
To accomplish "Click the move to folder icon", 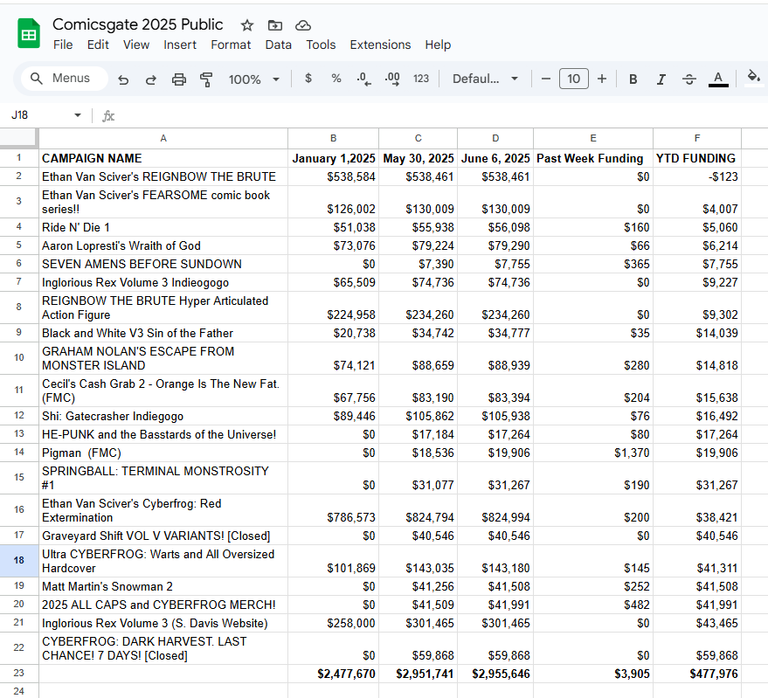I will pyautogui.click(x=275, y=25).
